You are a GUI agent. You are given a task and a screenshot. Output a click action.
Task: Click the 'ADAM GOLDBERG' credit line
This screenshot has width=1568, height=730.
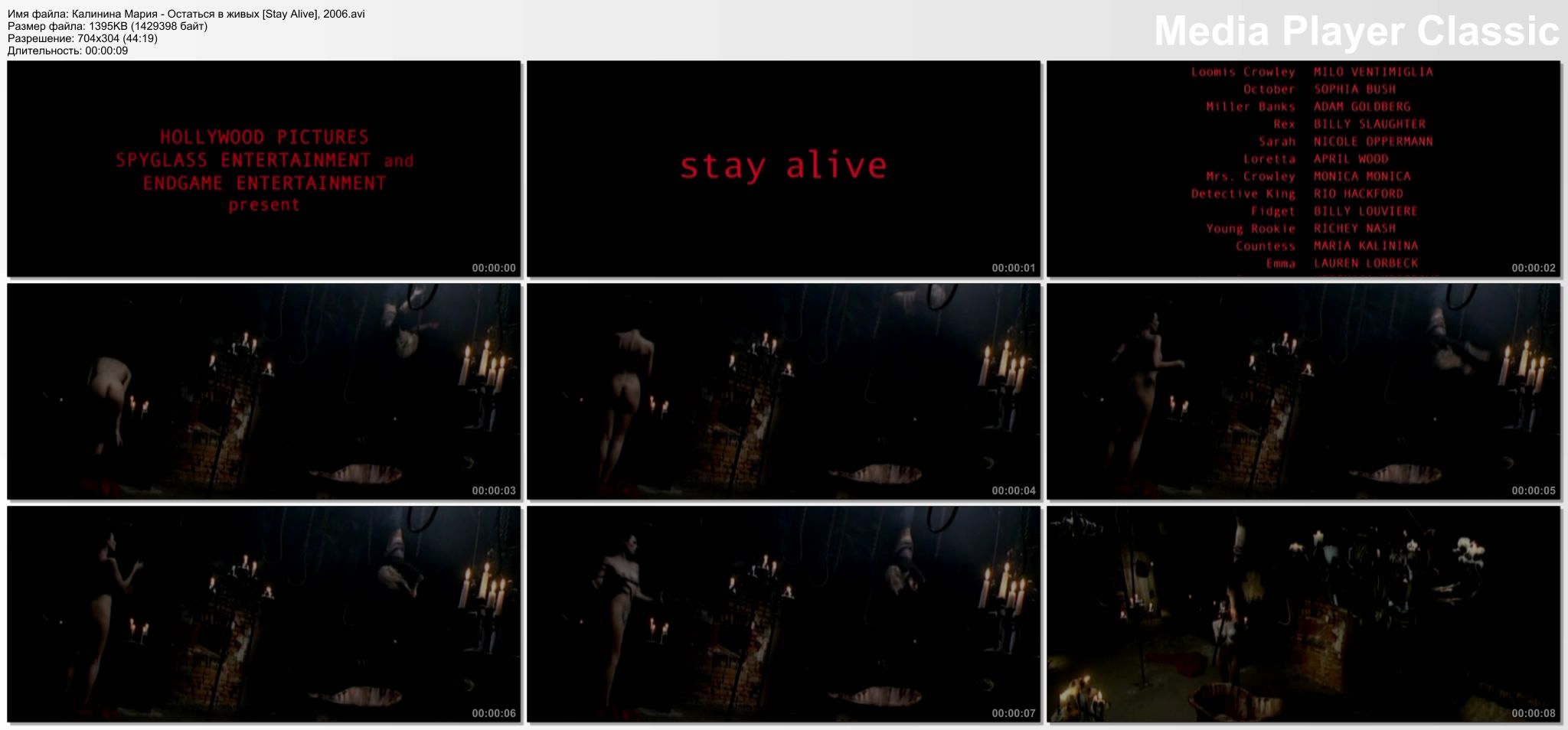pyautogui.click(x=1362, y=106)
